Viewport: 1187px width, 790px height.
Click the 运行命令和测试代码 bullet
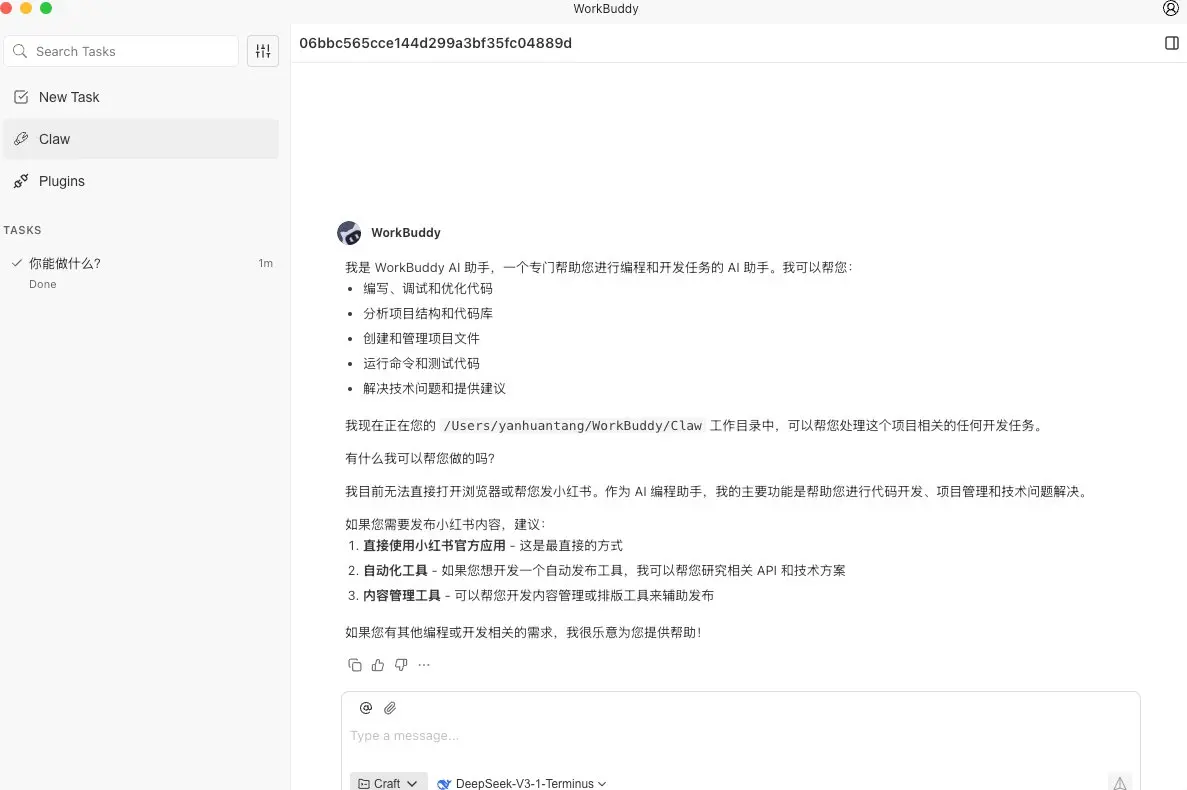[421, 363]
